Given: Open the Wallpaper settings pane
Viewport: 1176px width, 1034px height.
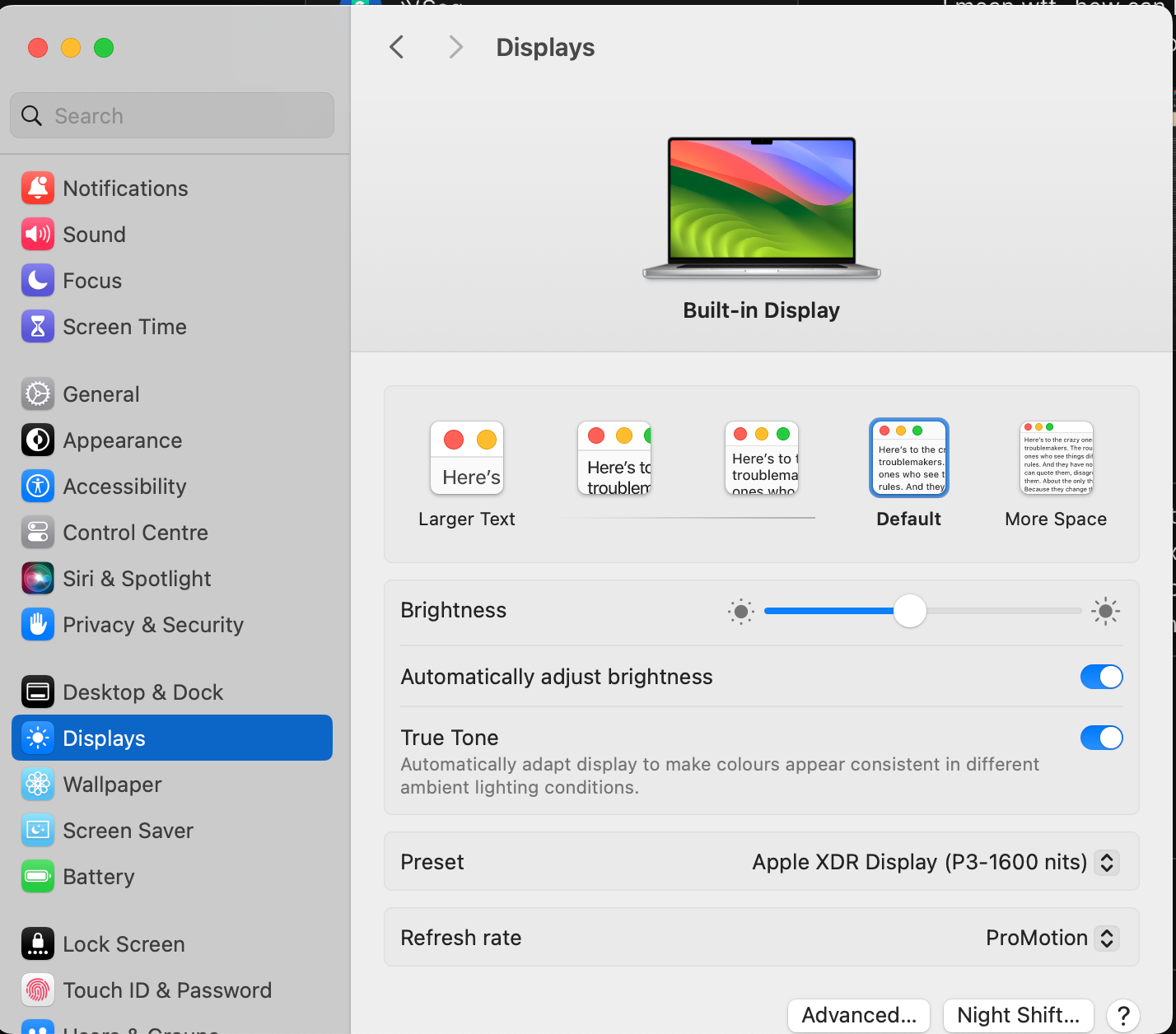Looking at the screenshot, I should (172, 785).
